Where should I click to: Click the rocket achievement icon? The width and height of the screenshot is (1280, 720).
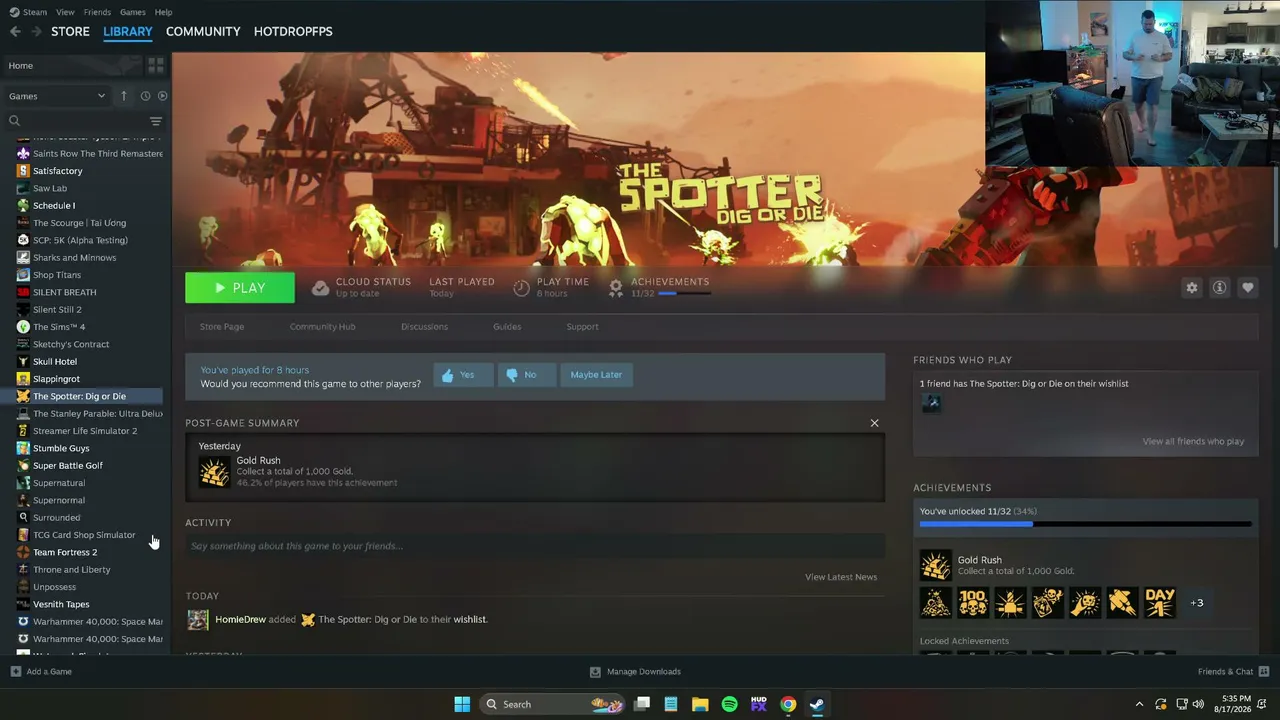(1123, 602)
